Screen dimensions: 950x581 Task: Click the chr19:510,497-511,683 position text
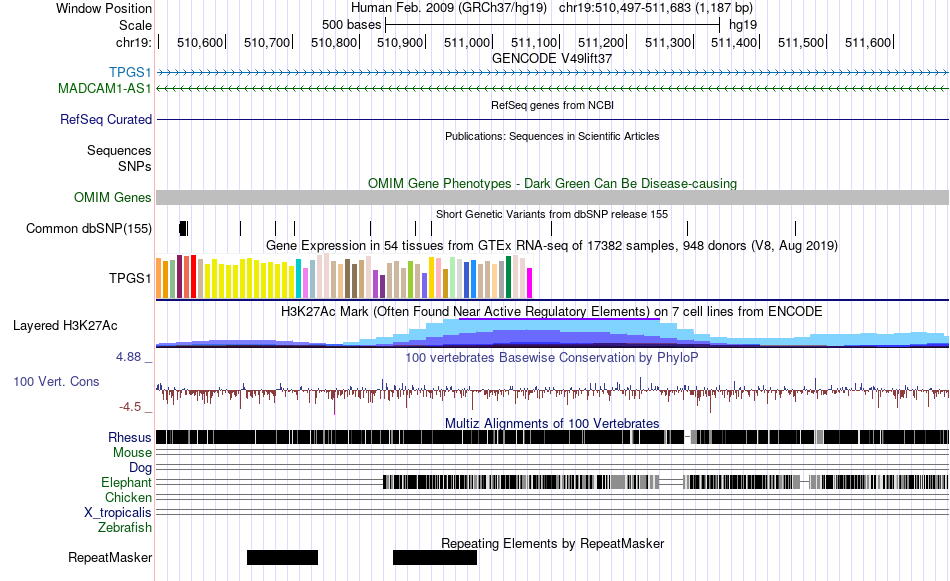(656, 8)
